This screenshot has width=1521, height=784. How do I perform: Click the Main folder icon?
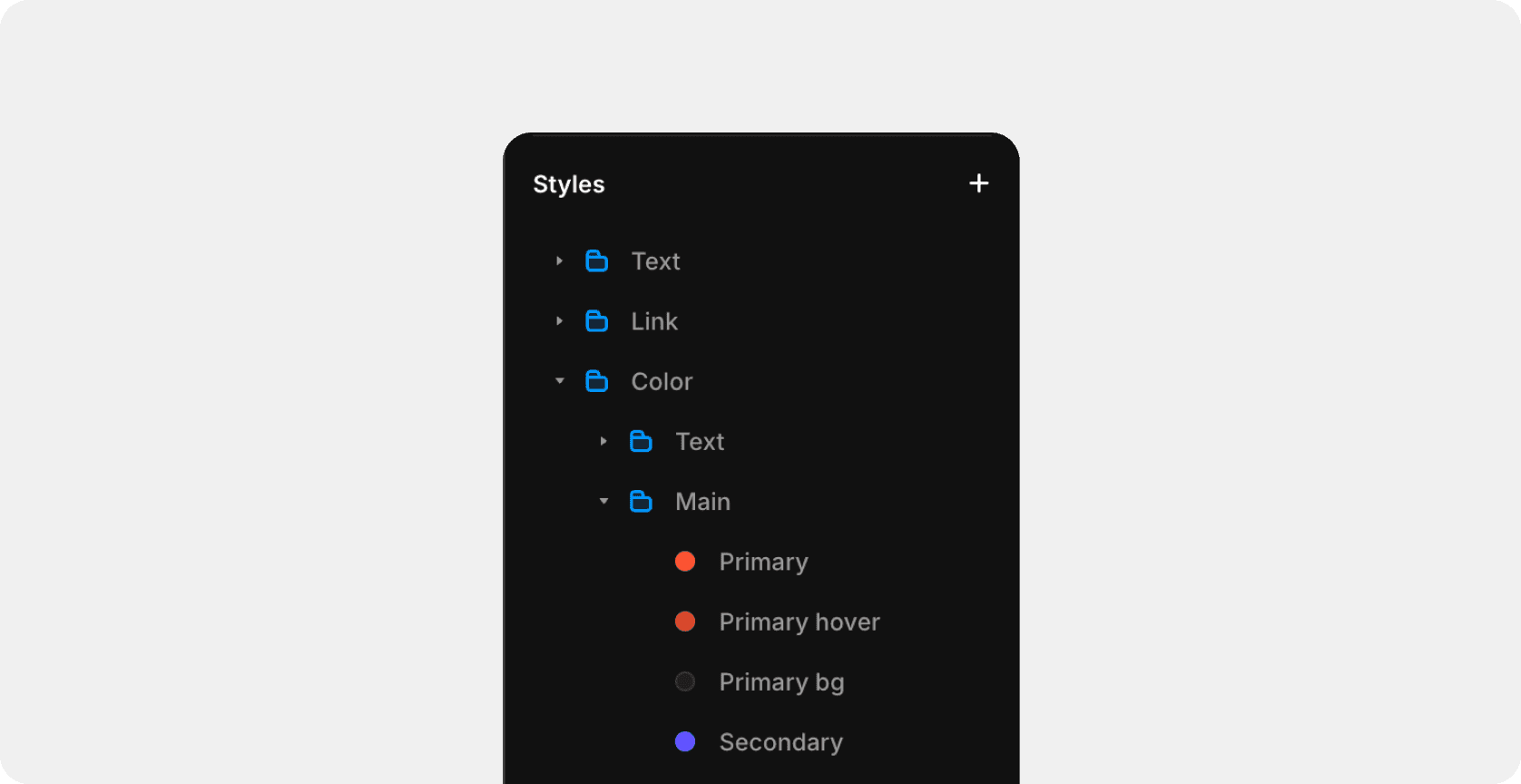pyautogui.click(x=642, y=501)
